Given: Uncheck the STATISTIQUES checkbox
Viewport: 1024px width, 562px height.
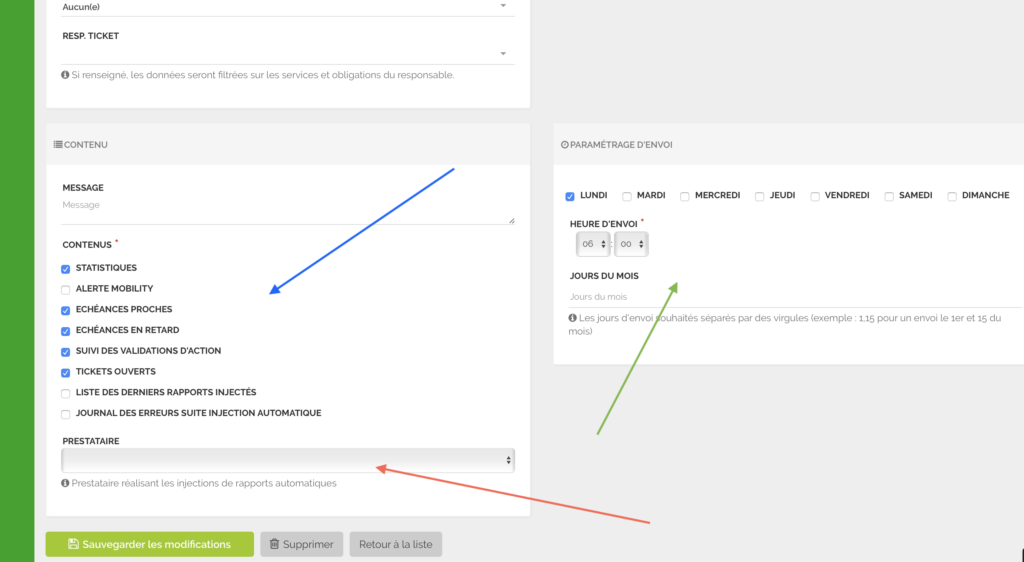Looking at the screenshot, I should (x=66, y=269).
